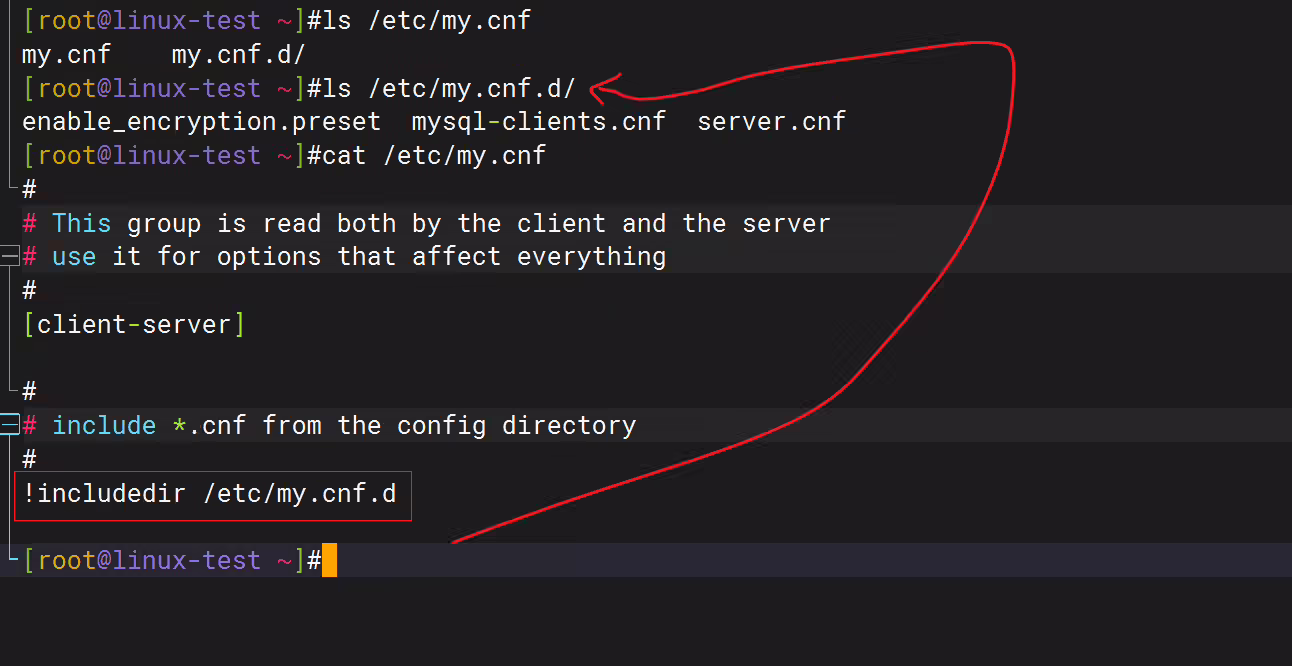Click the word 'everything' in the comment
The image size is (1292, 666).
coord(592,257)
